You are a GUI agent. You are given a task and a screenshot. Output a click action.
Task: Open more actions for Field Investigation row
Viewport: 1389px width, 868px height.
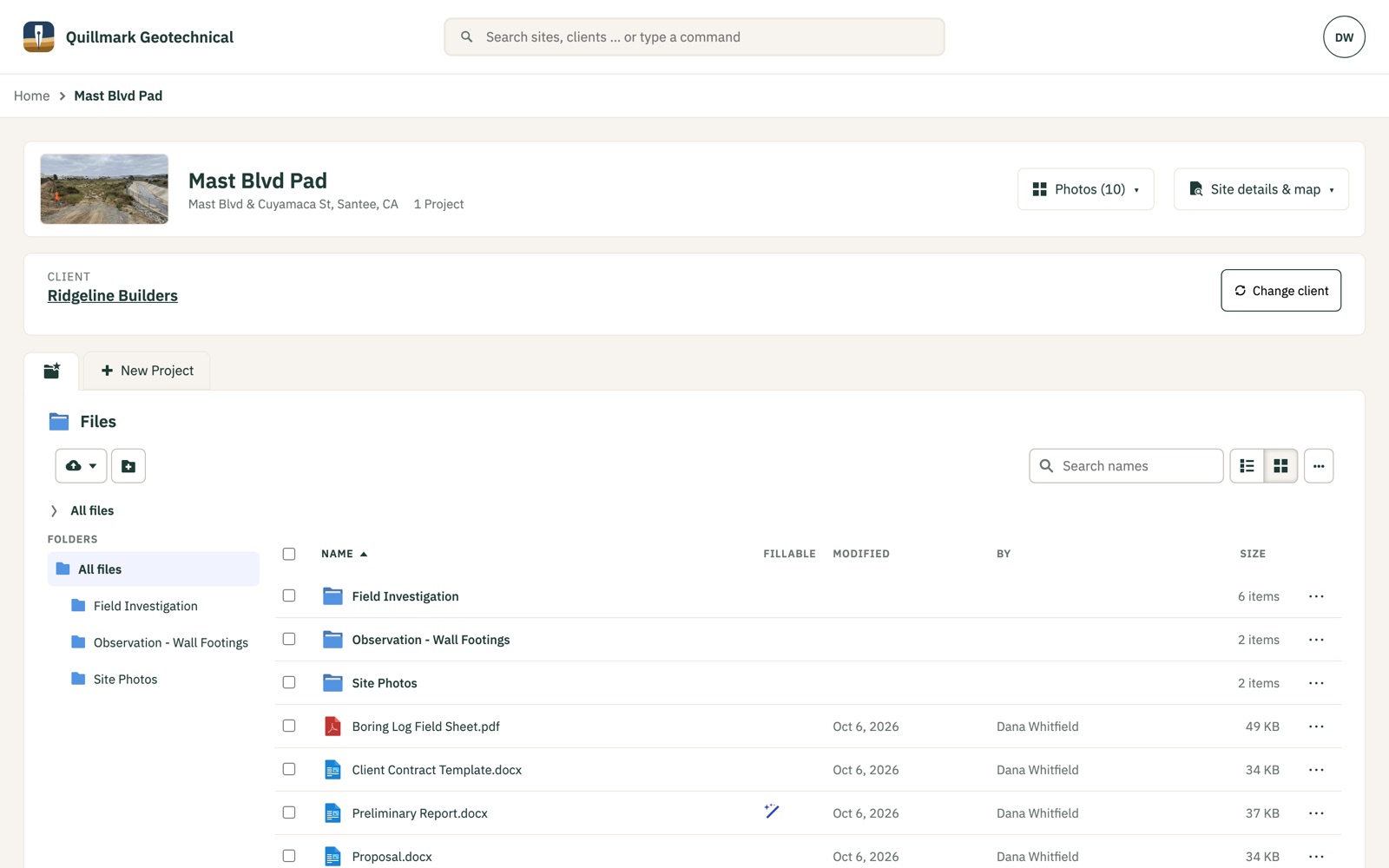(1316, 596)
